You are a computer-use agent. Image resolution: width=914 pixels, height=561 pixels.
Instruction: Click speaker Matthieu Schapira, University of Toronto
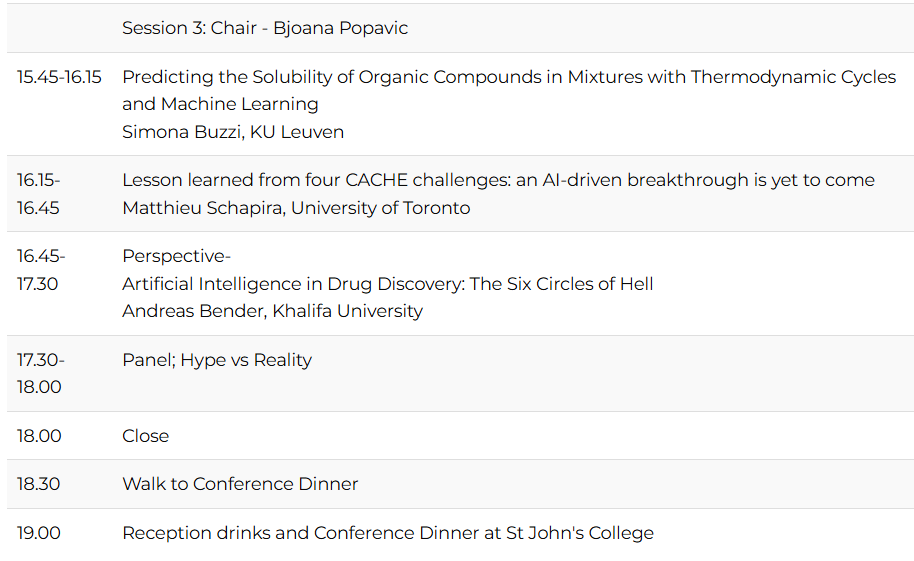(296, 208)
